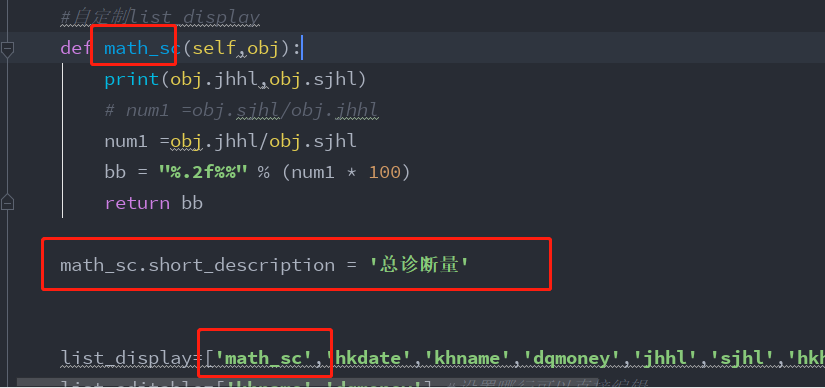Image resolution: width=825 pixels, height=388 pixels.
Task: Click the list_display variable name
Action: pos(126,358)
